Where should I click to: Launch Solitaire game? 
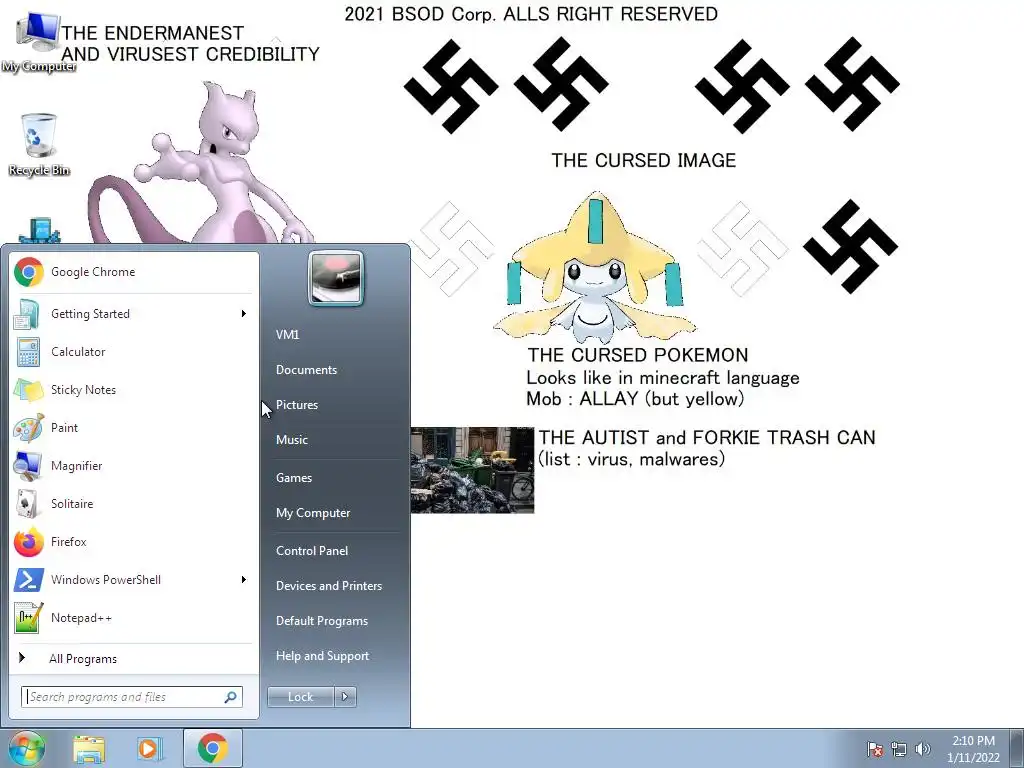coord(134,504)
